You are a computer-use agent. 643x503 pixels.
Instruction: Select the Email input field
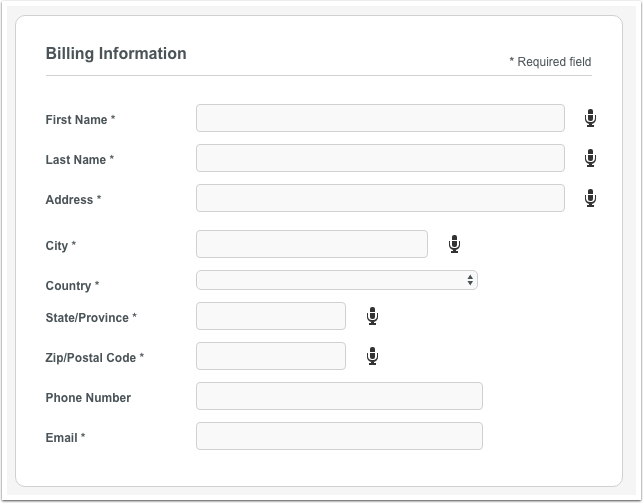click(339, 436)
